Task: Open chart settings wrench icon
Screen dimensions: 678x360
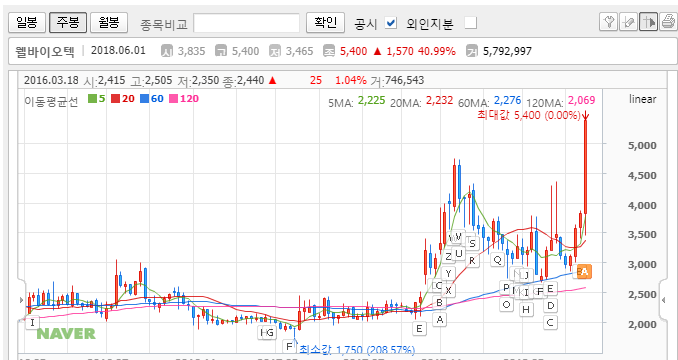Action: (x=608, y=22)
